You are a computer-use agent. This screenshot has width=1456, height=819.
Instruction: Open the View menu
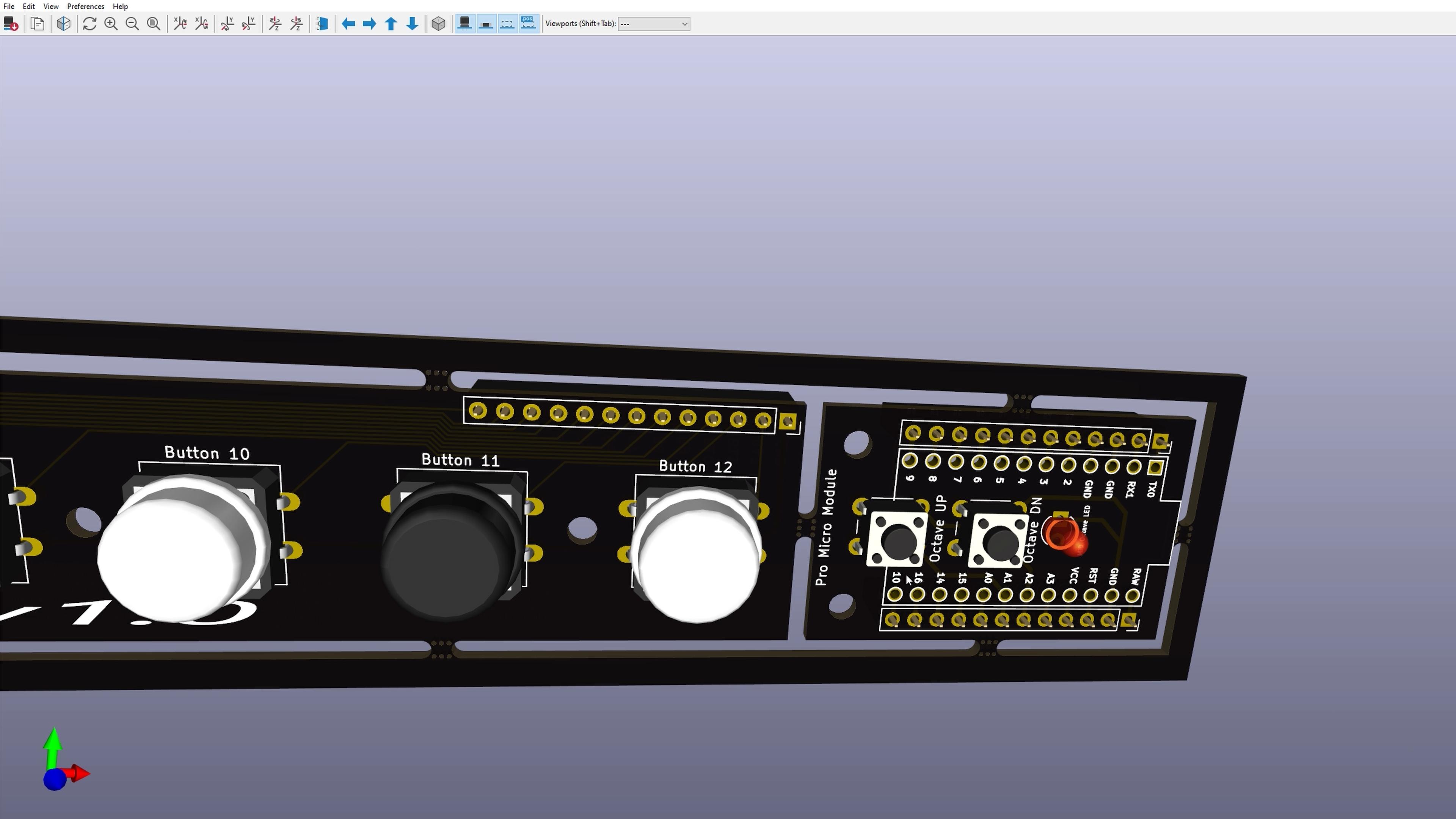tap(51, 6)
